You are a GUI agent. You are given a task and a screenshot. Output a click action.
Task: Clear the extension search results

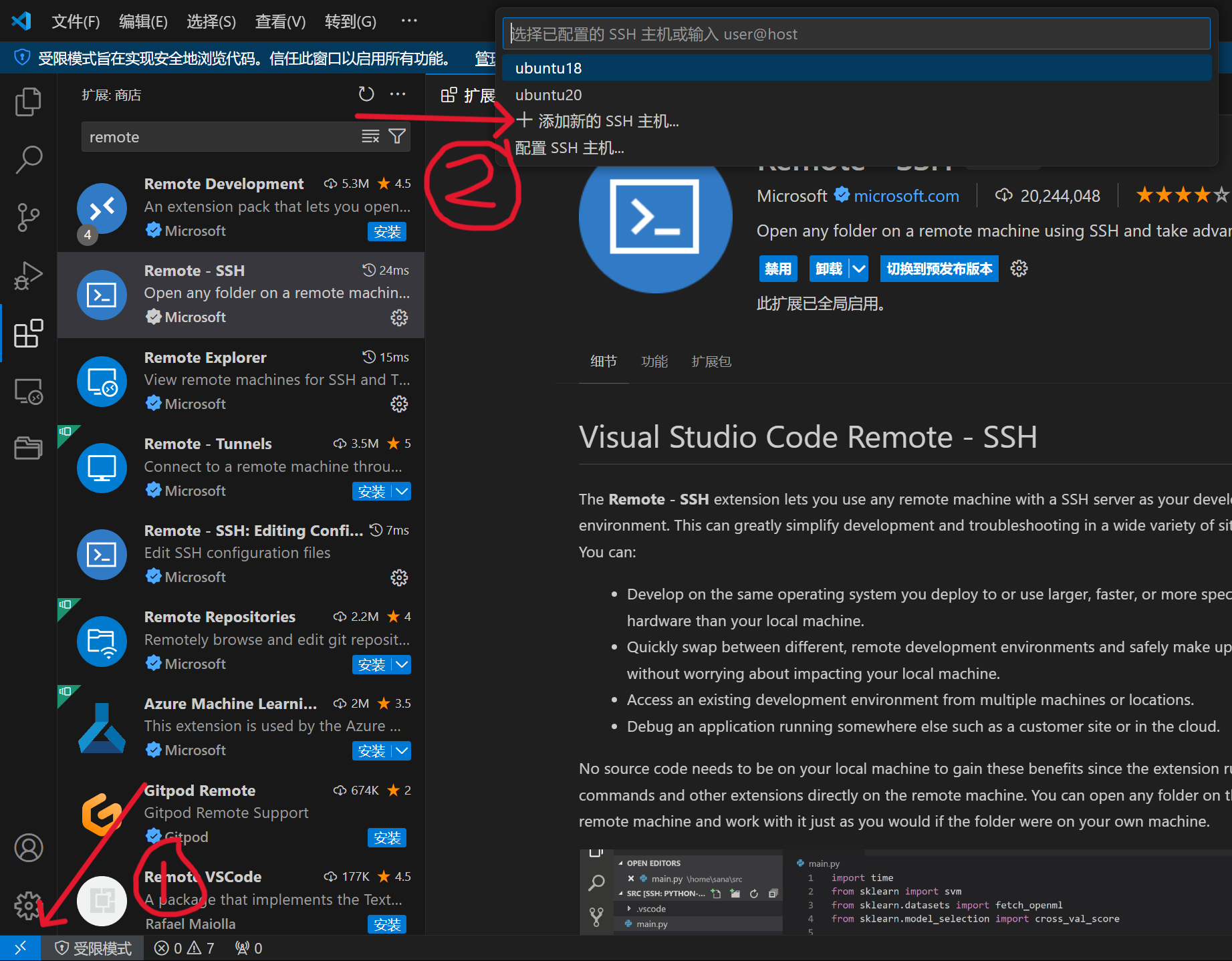click(370, 136)
